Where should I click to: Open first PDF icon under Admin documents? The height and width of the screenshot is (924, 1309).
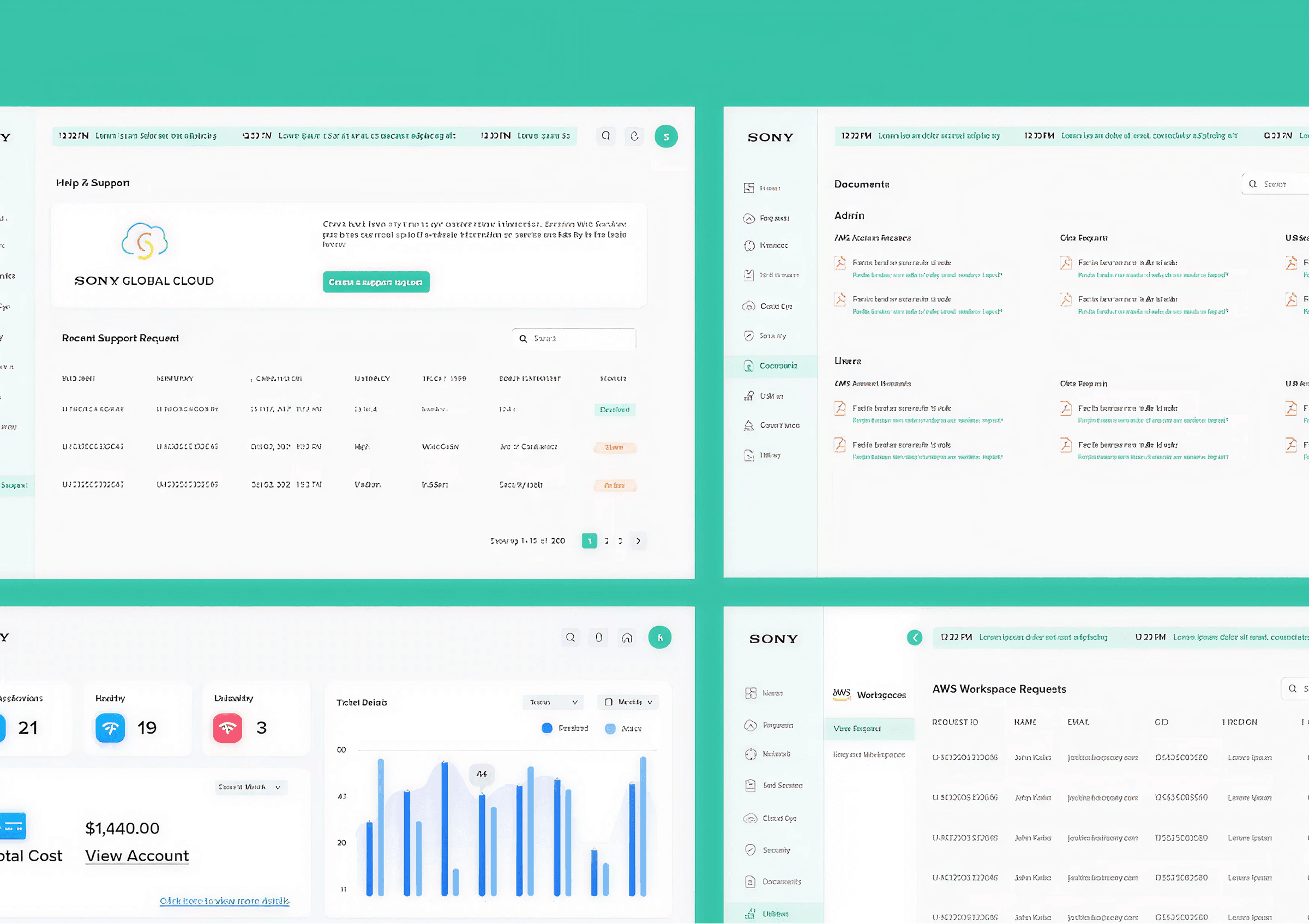click(x=840, y=263)
